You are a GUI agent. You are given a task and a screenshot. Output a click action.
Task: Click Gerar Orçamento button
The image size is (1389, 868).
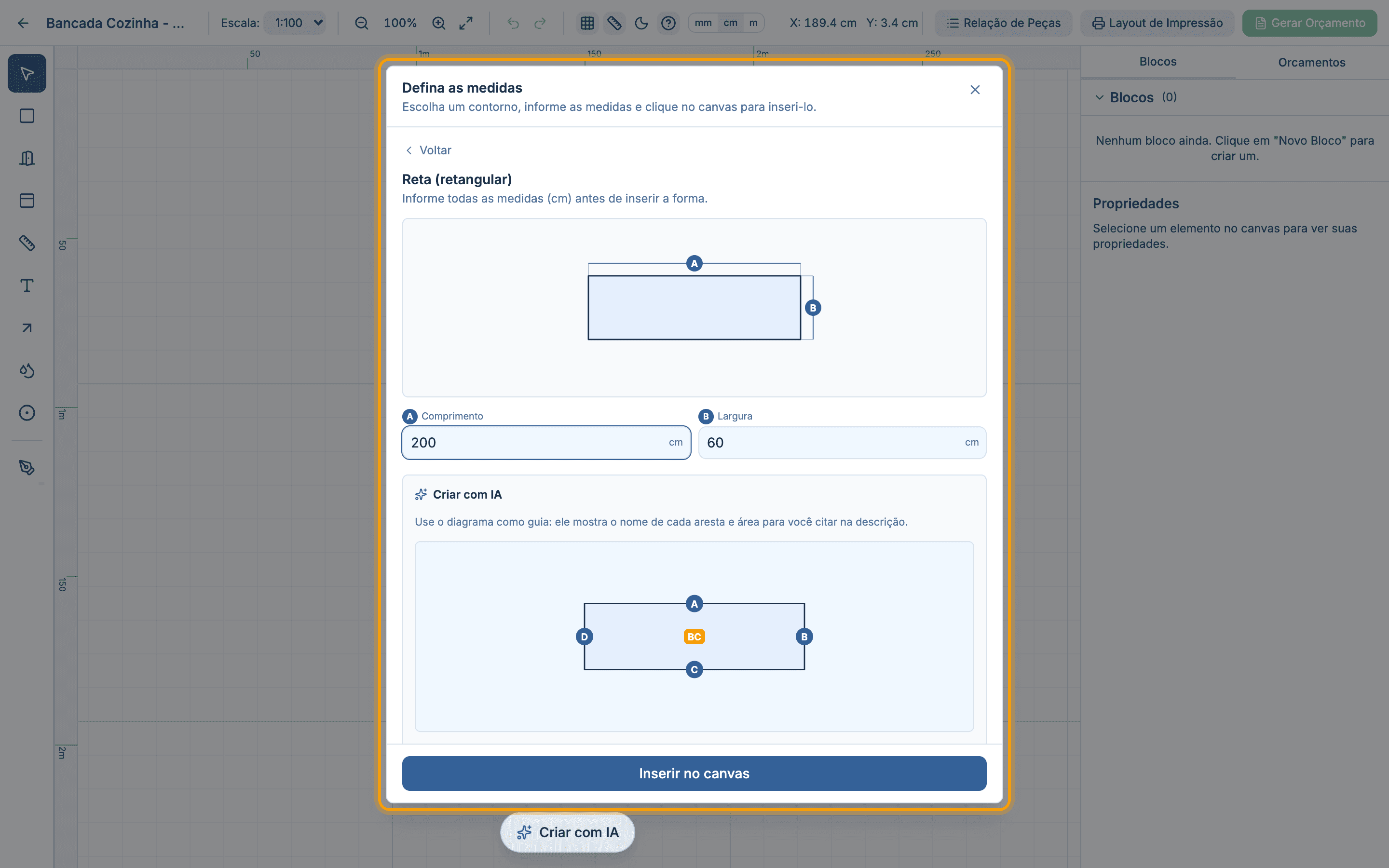click(1309, 23)
